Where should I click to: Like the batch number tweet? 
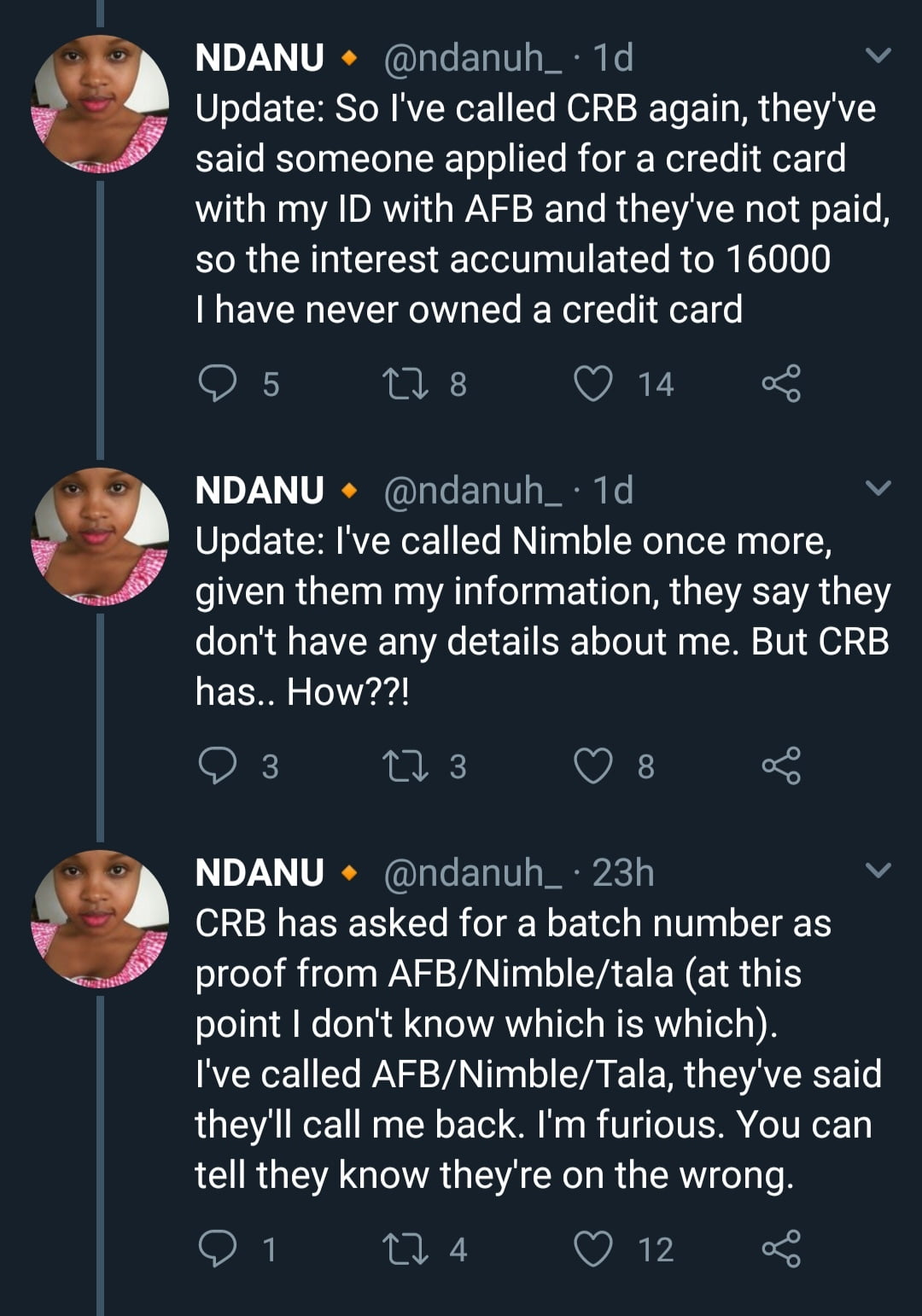592,1249
